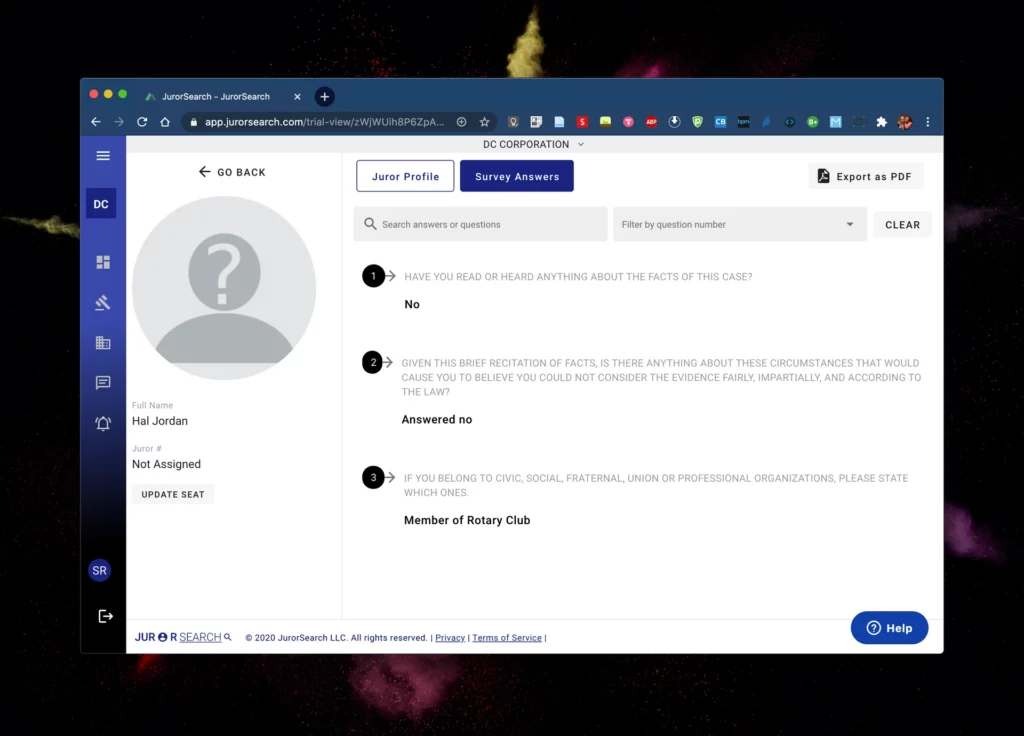Click the blue M mail extension icon
Image resolution: width=1024 pixels, height=736 pixels.
click(x=835, y=122)
